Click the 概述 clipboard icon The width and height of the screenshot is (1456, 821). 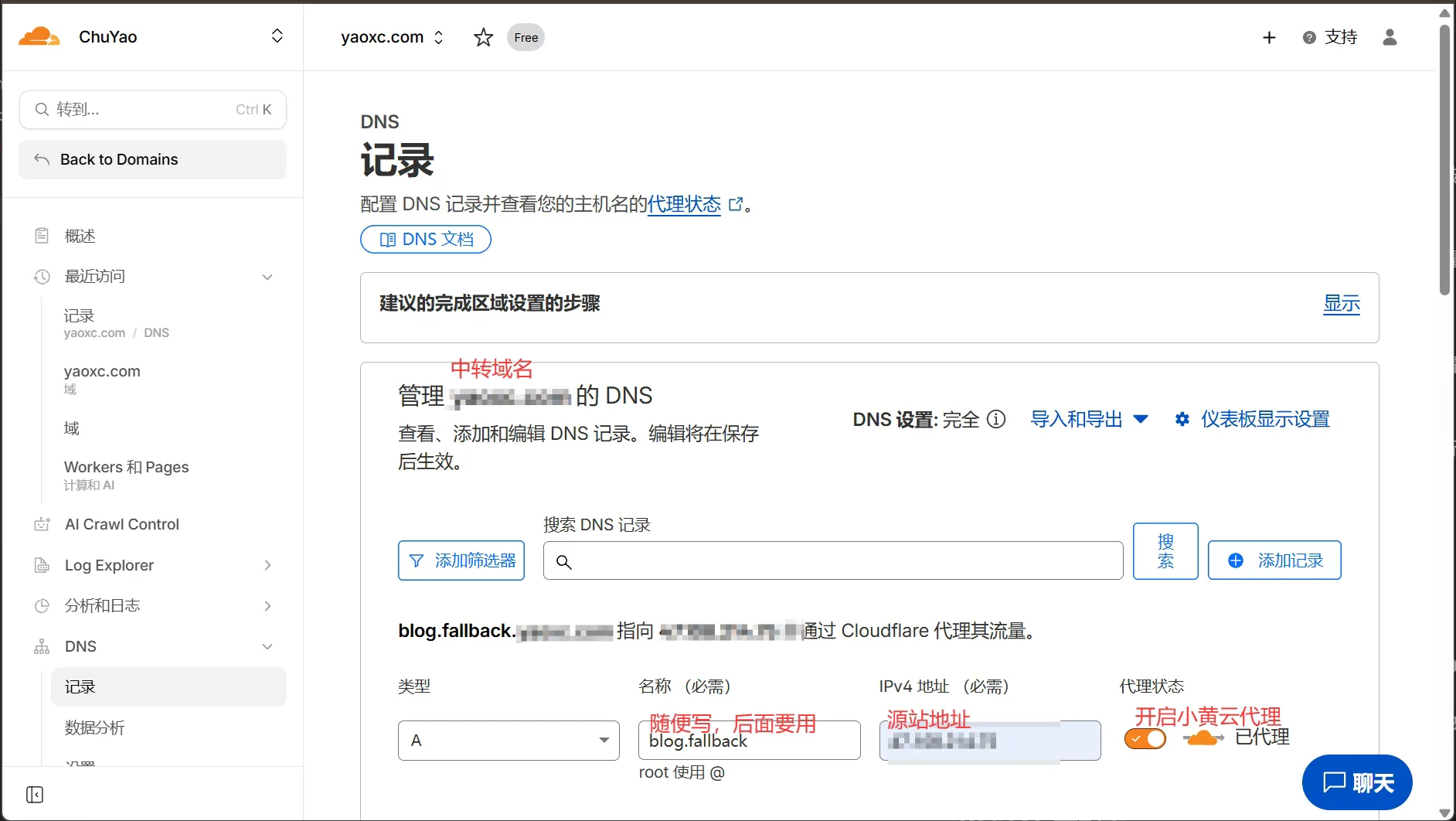click(x=42, y=236)
